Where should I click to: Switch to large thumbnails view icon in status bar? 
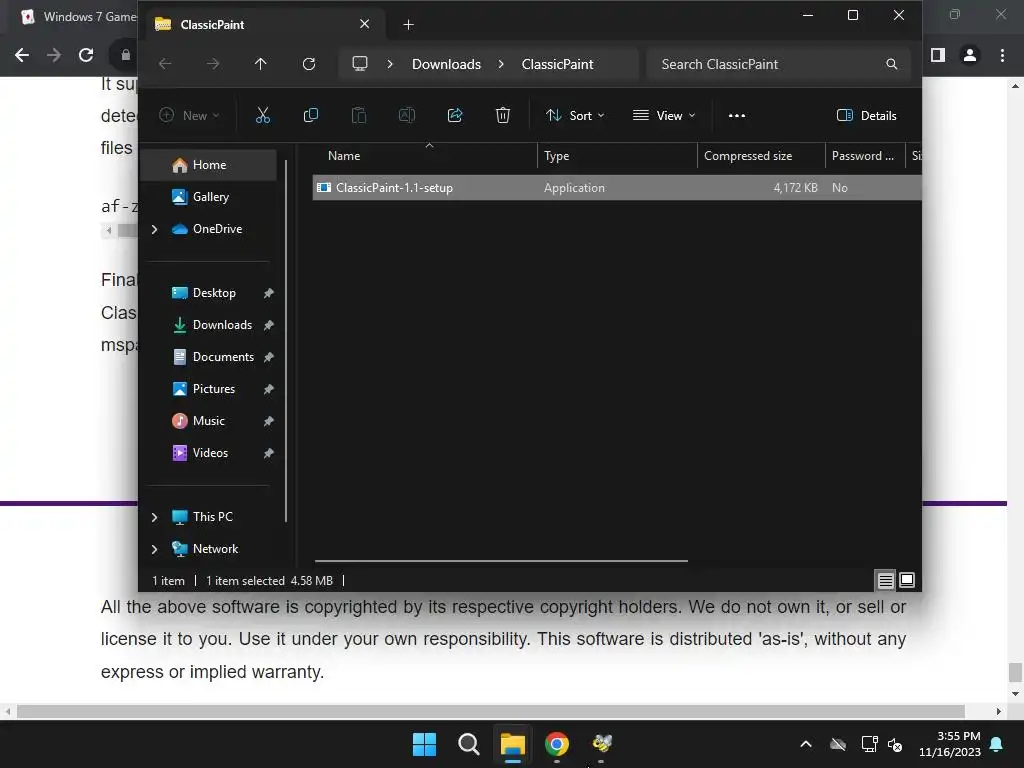[907, 580]
